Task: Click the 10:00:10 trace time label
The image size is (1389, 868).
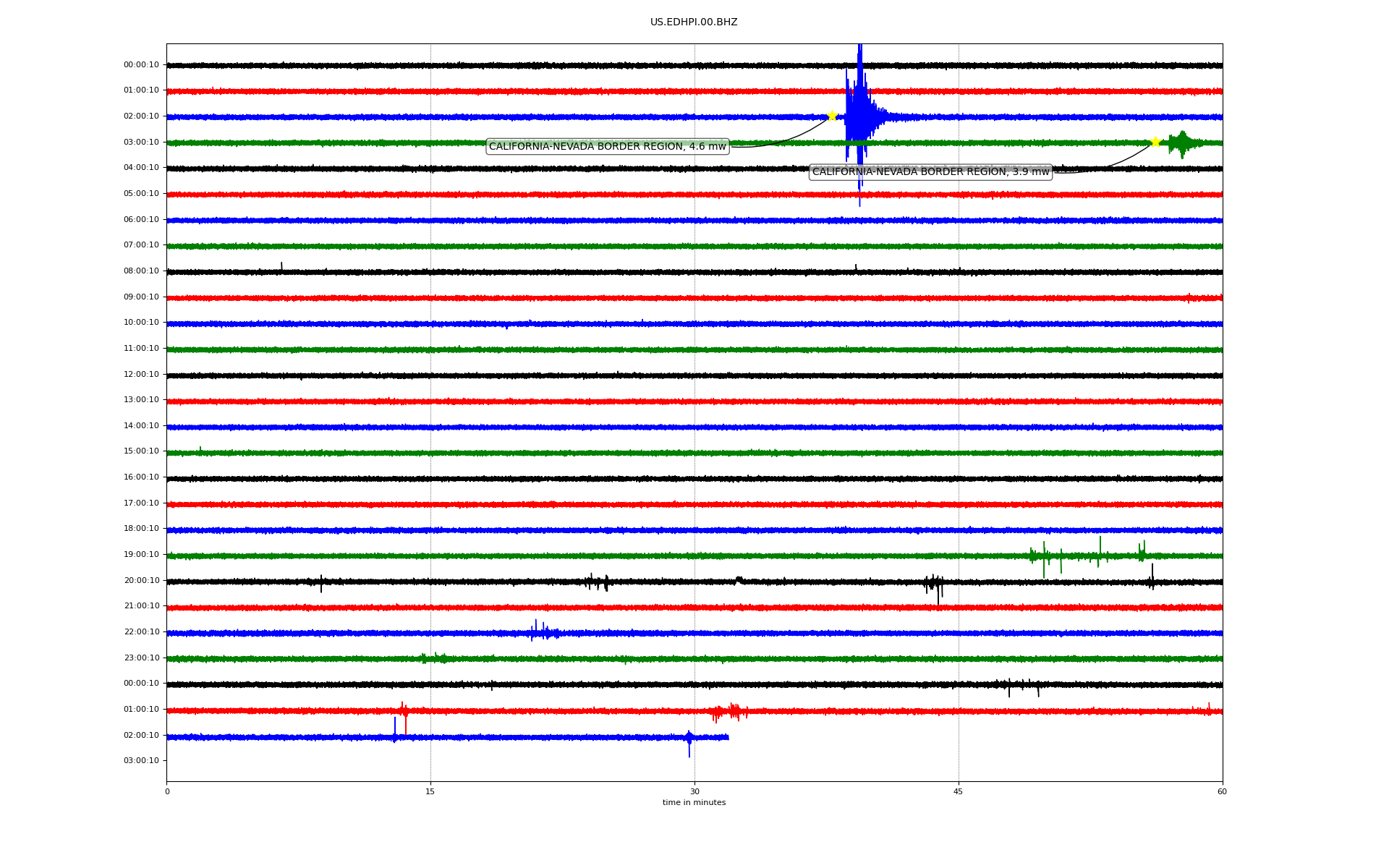Action: tap(141, 323)
